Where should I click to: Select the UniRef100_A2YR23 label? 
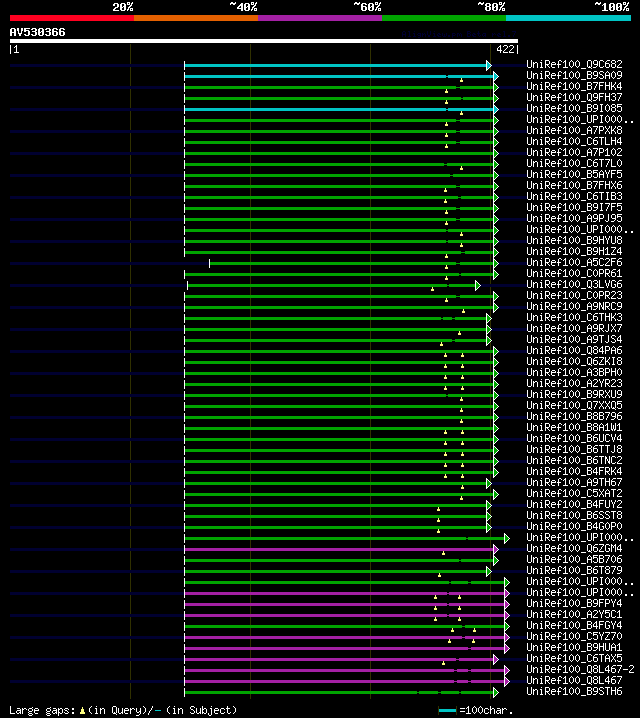574,383
